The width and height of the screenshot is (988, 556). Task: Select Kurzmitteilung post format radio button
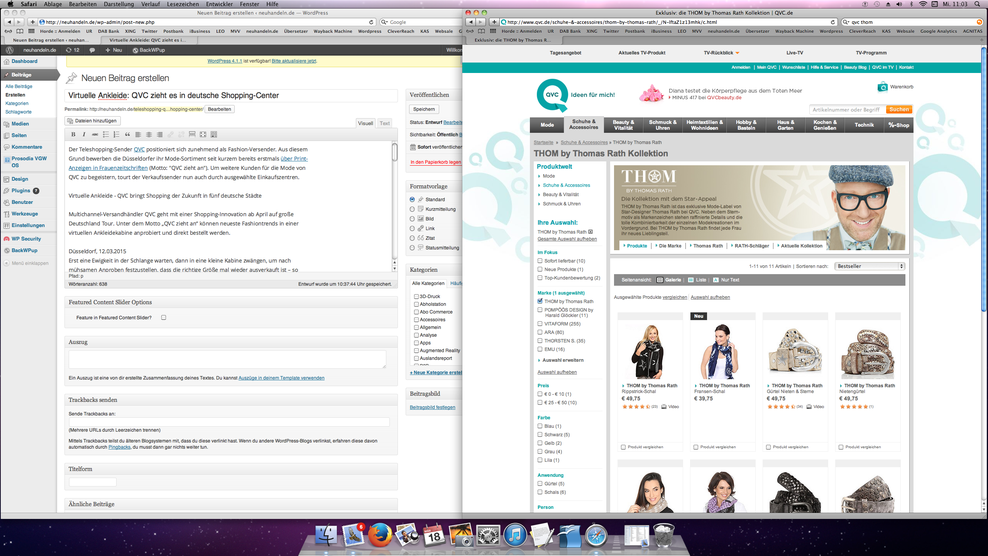coord(412,209)
